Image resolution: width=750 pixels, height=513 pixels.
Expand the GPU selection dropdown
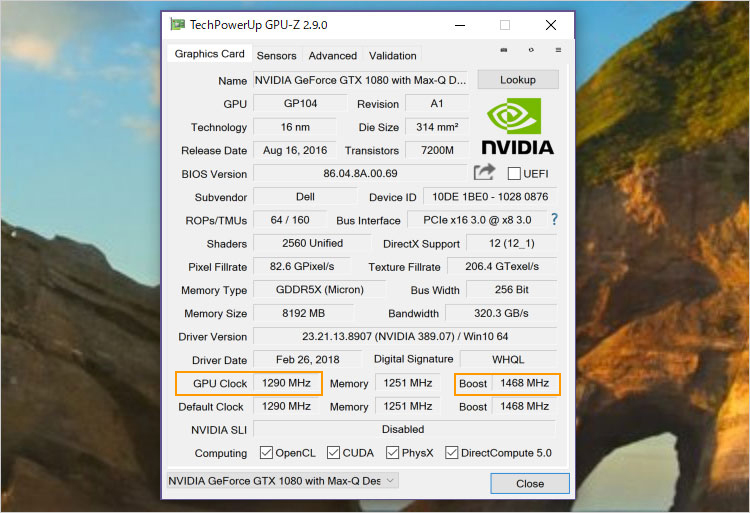click(282, 480)
